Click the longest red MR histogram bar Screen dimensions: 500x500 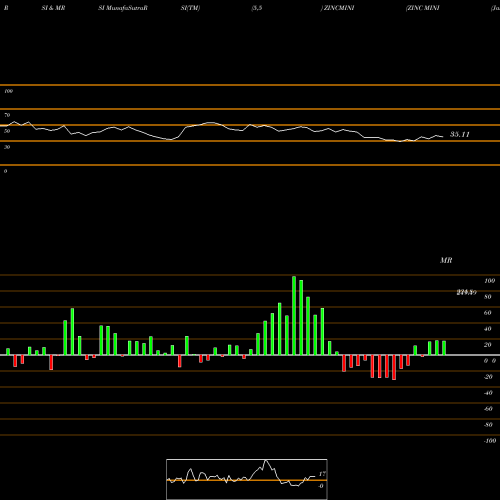click(x=394, y=367)
